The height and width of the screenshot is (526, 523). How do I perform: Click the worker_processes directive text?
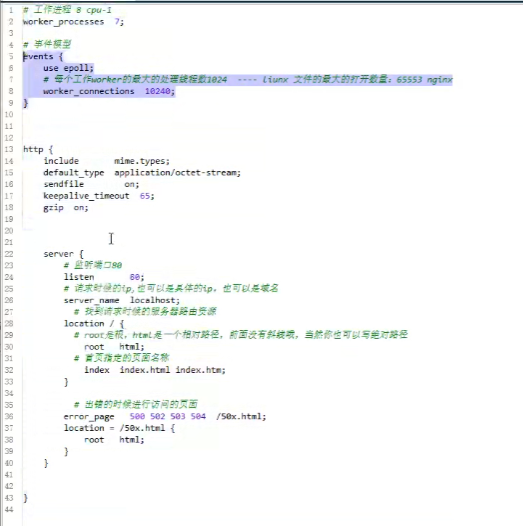[63, 22]
